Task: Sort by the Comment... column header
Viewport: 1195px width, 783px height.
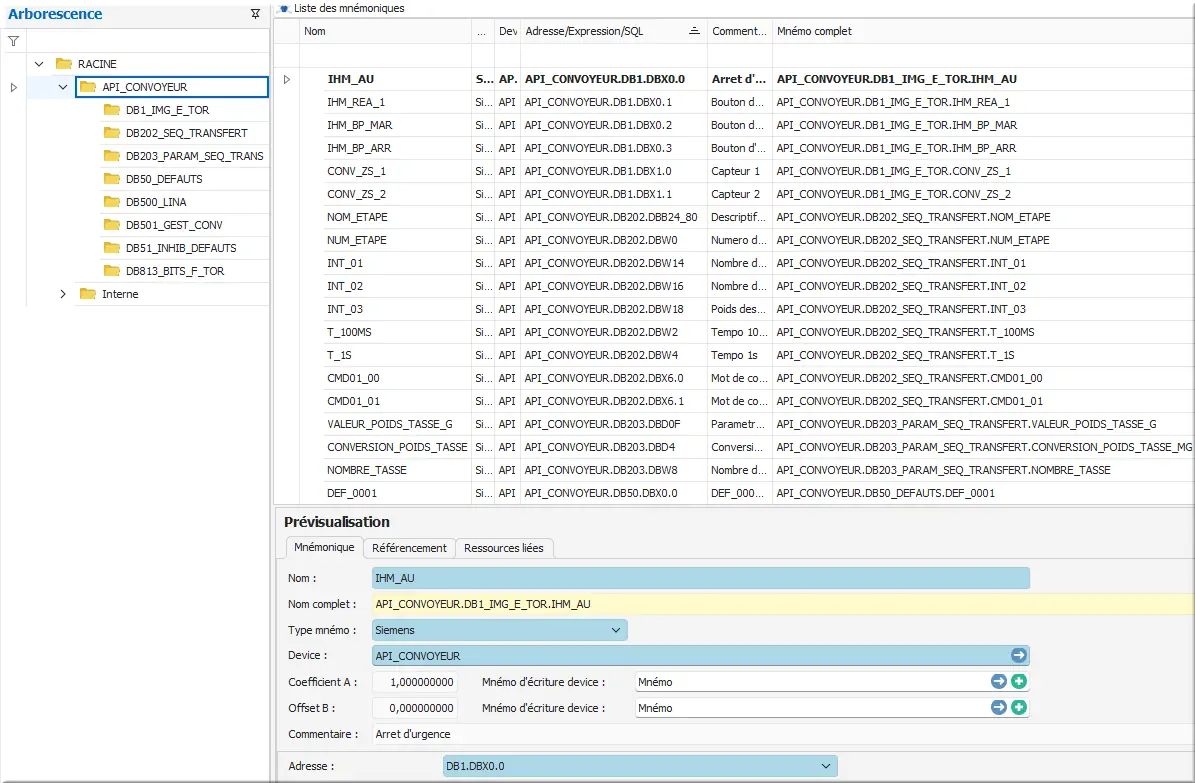Action: tap(739, 31)
